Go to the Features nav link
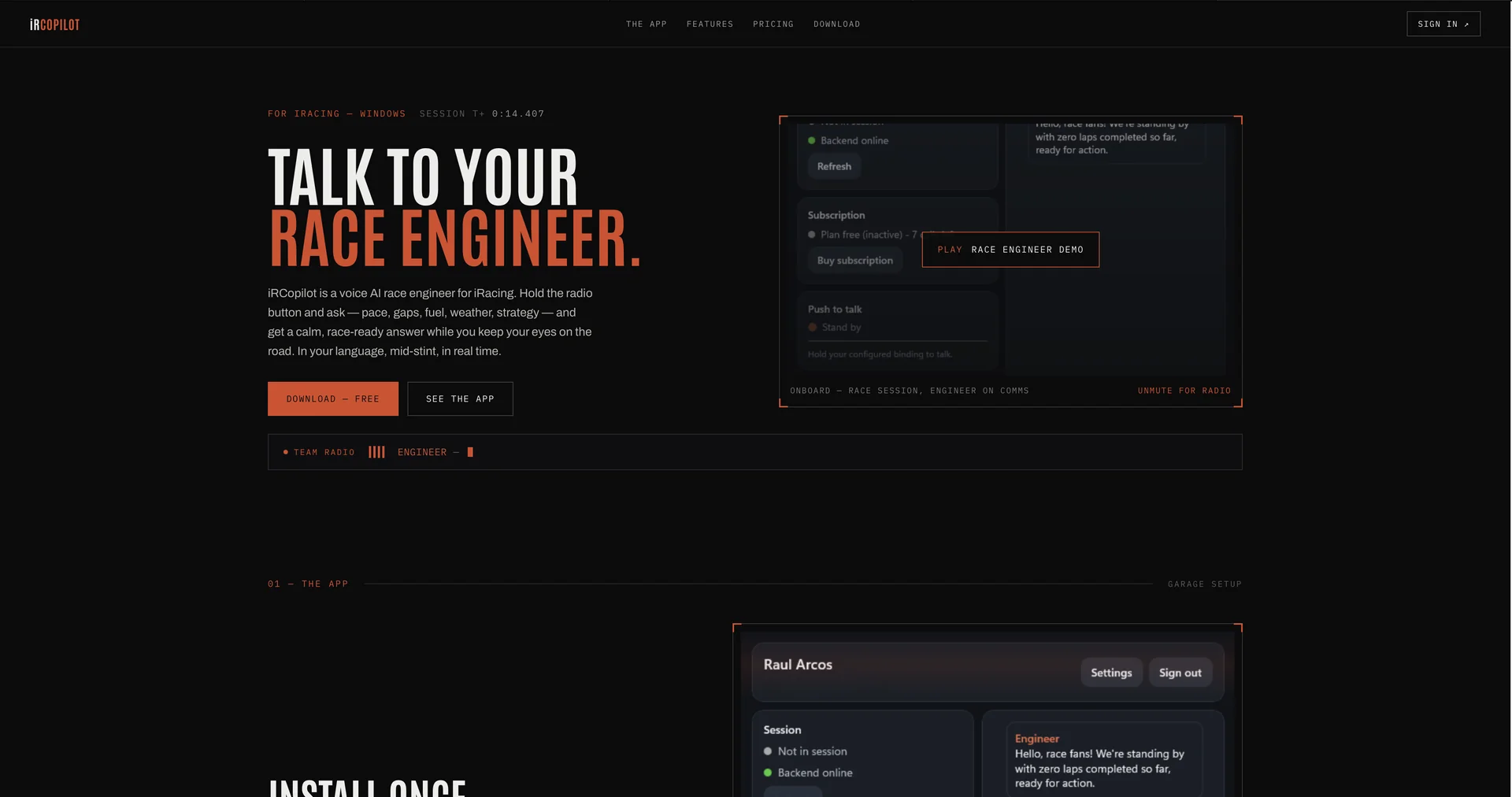Screen dimensions: 1512x797 click(710, 24)
